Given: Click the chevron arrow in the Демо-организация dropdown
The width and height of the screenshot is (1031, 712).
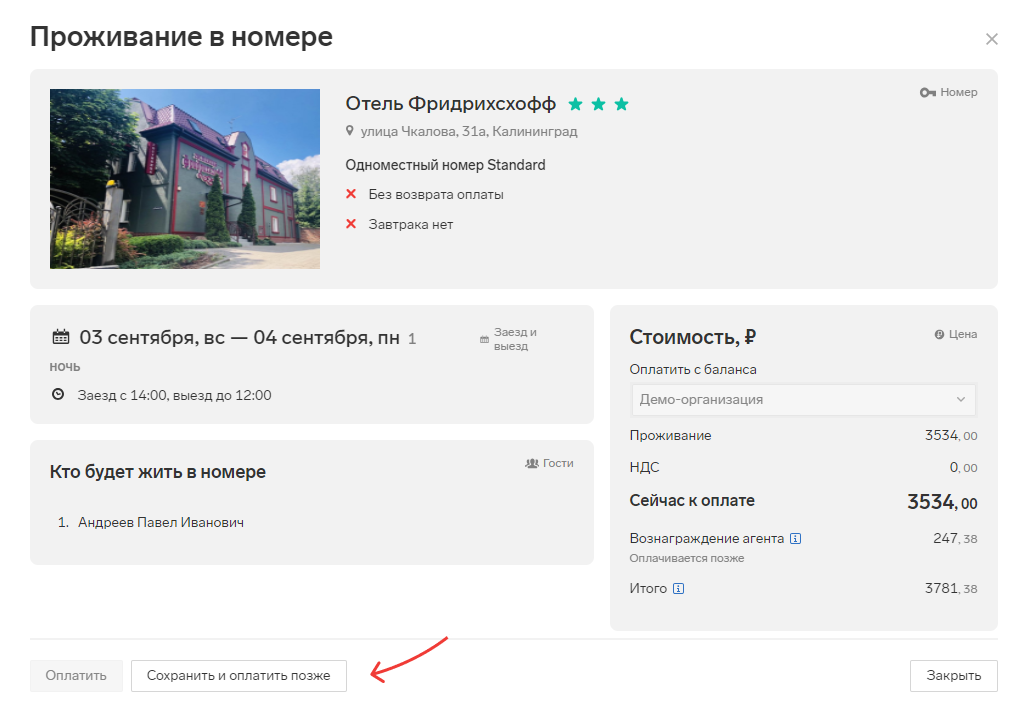Looking at the screenshot, I should click(x=961, y=400).
